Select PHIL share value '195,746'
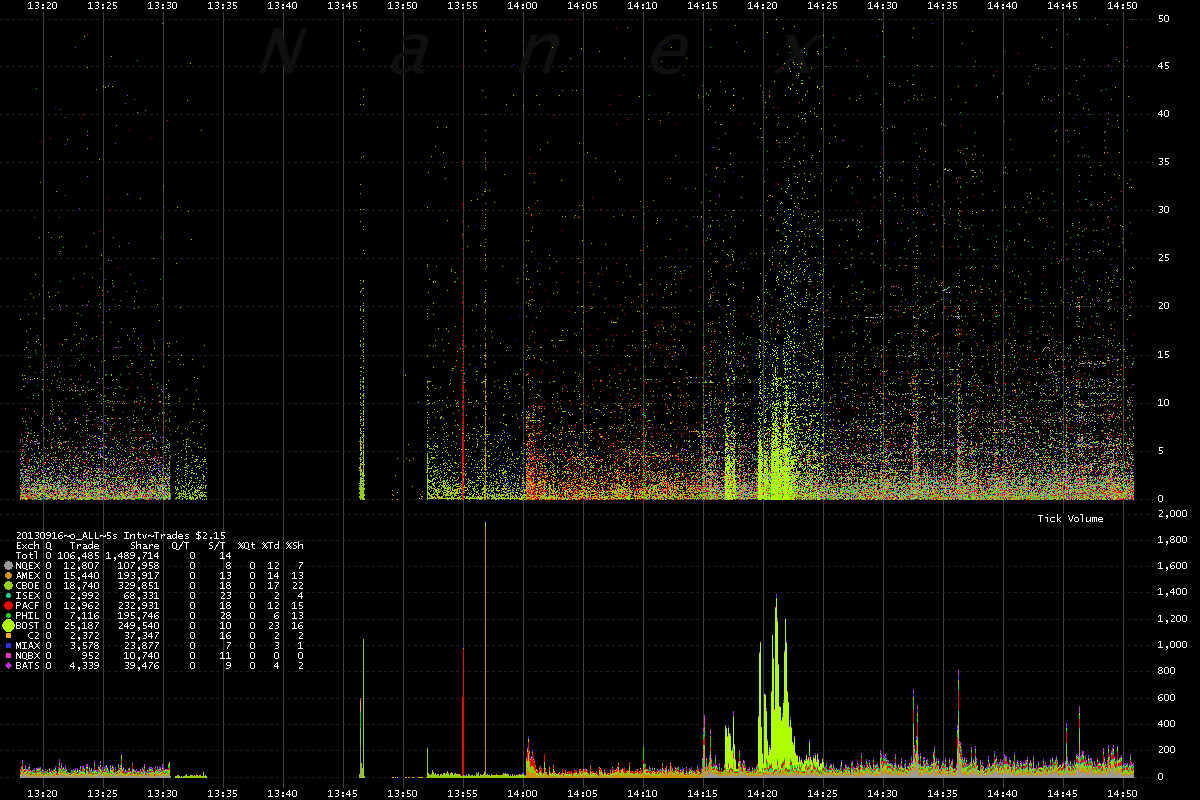1200x800 pixels. click(x=139, y=616)
